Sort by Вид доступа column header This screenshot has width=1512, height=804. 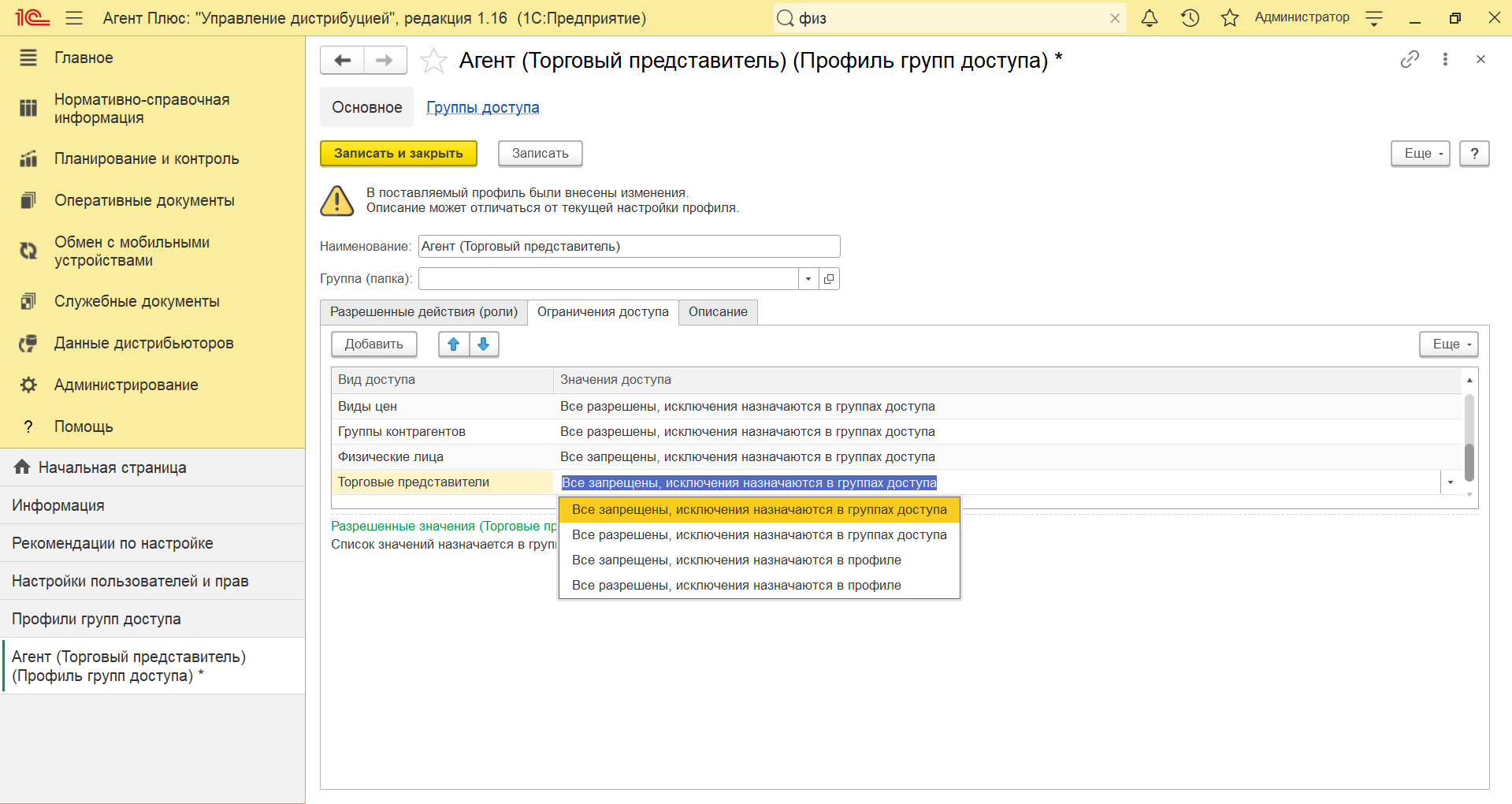pyautogui.click(x=442, y=380)
